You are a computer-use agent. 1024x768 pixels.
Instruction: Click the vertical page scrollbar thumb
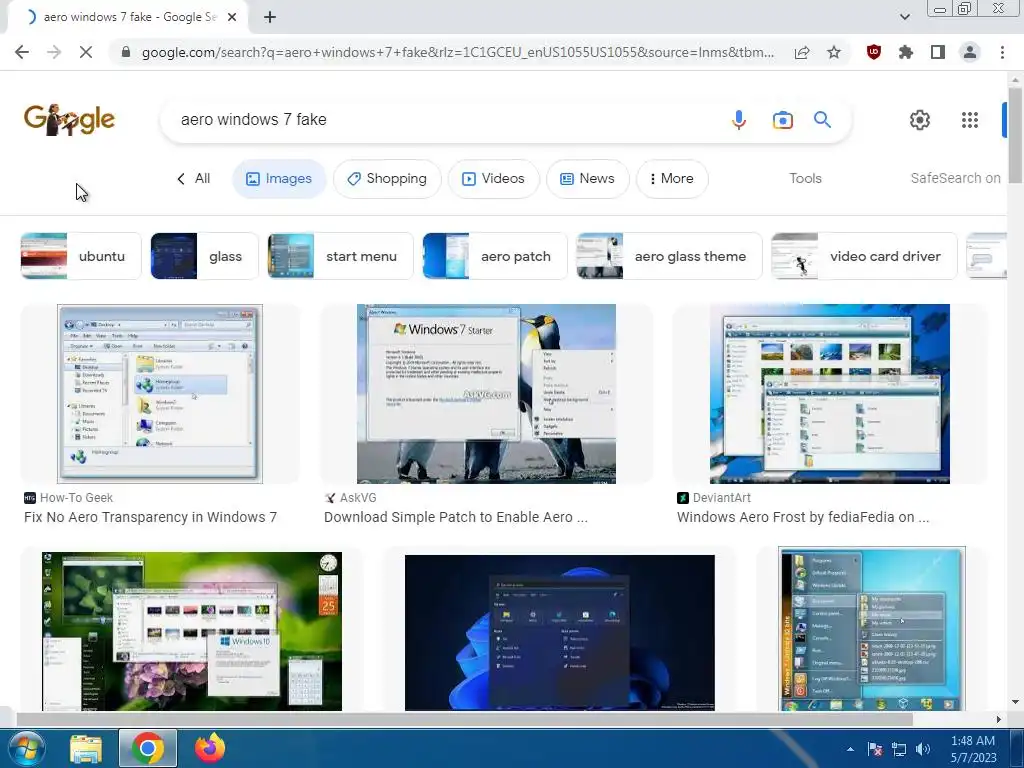[x=1015, y=134]
